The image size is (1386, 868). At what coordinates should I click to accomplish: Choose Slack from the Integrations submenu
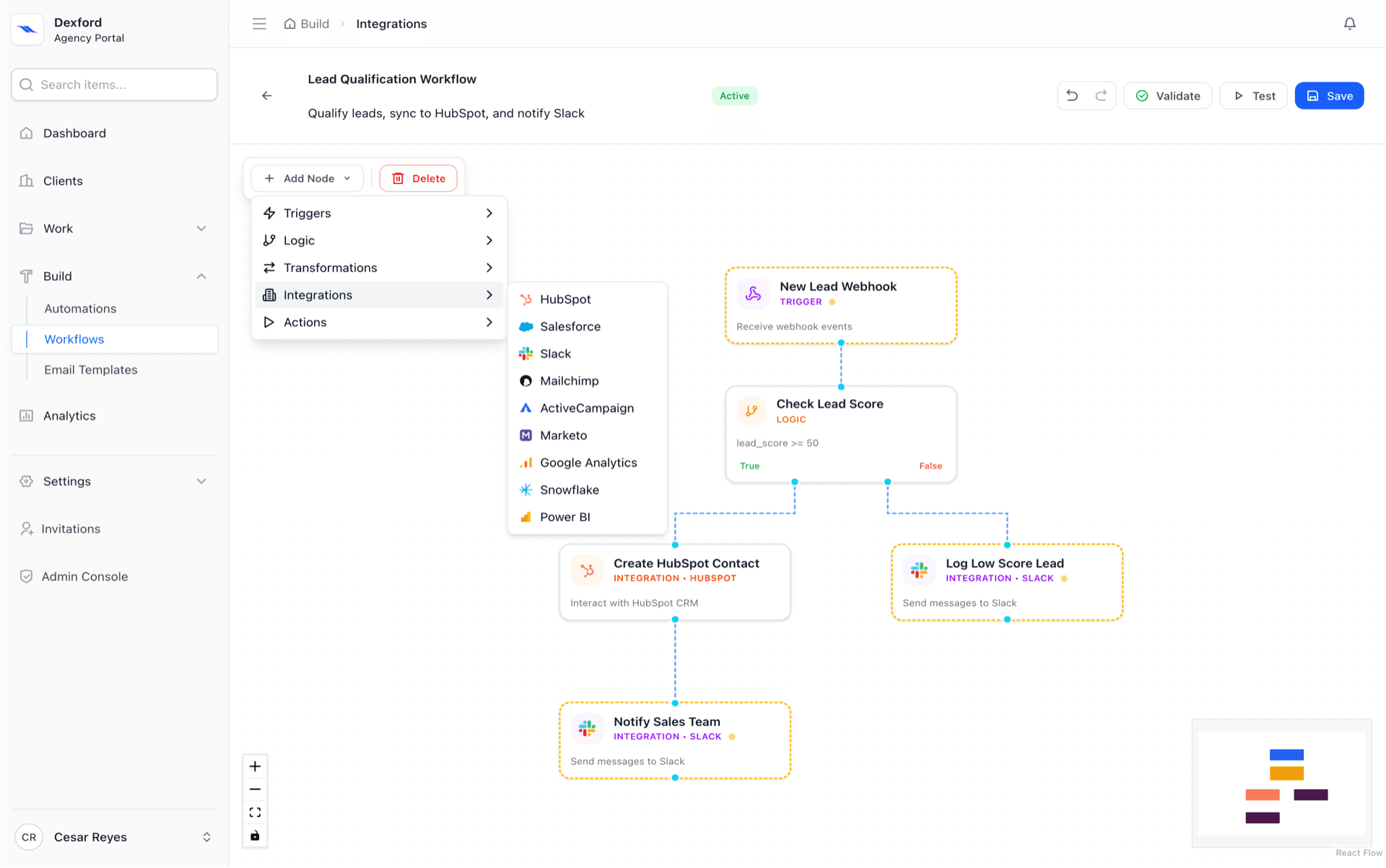[x=555, y=354]
